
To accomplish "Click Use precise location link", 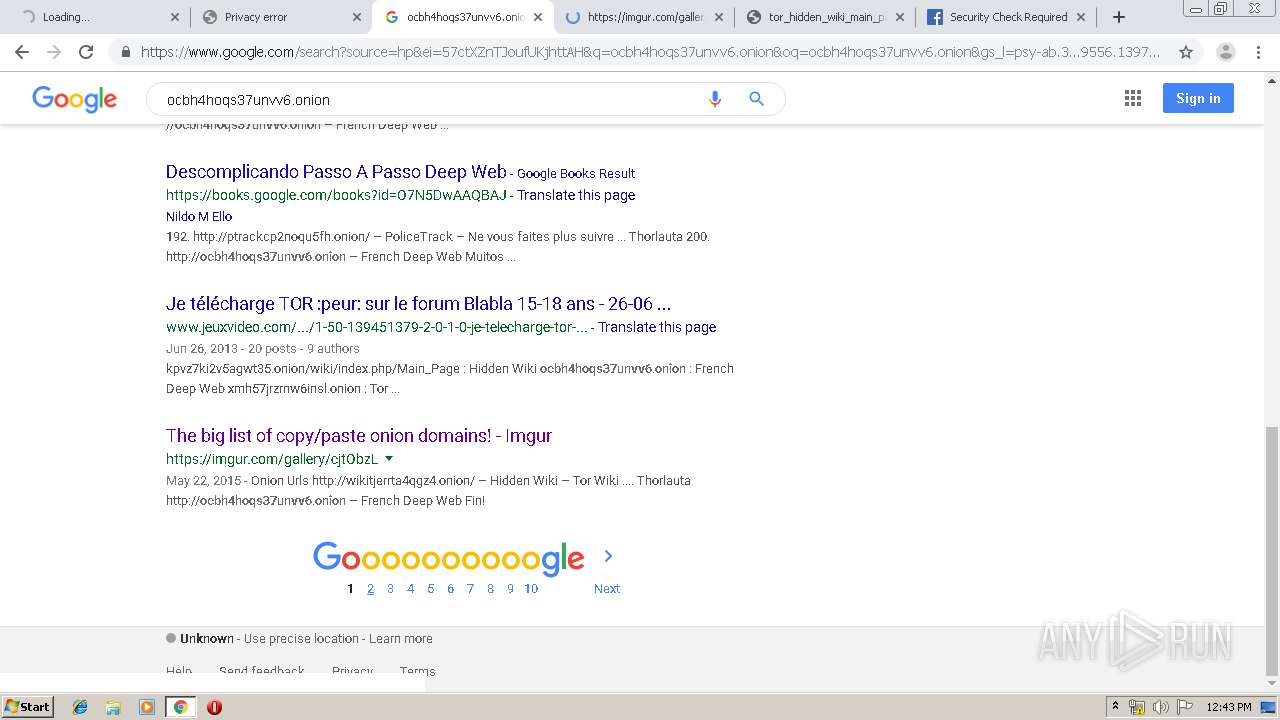I will point(301,639).
